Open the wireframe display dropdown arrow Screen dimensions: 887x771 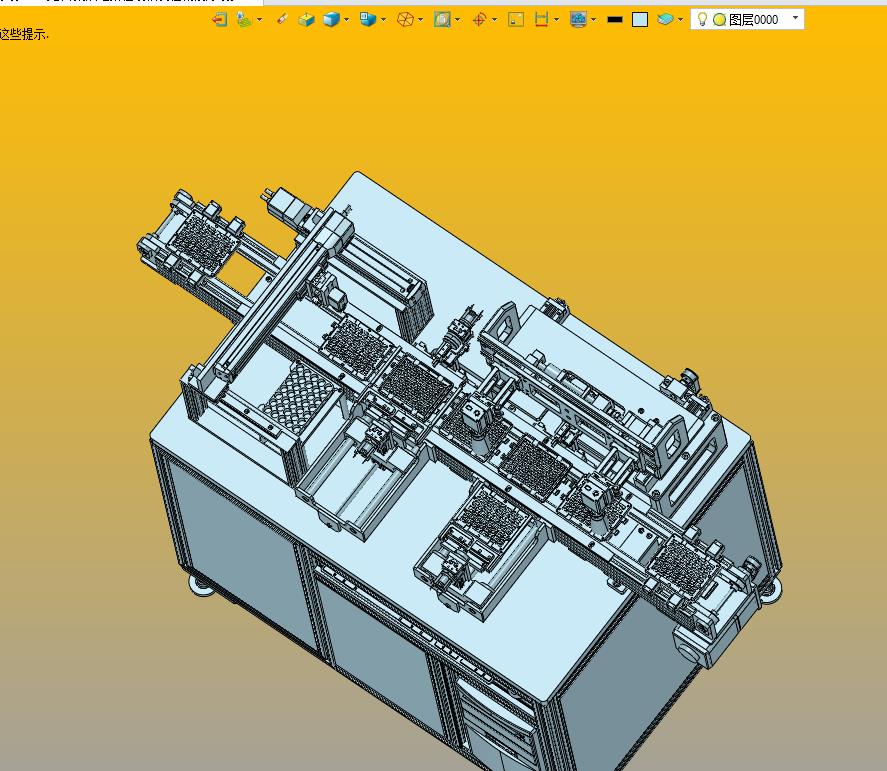[x=421, y=19]
